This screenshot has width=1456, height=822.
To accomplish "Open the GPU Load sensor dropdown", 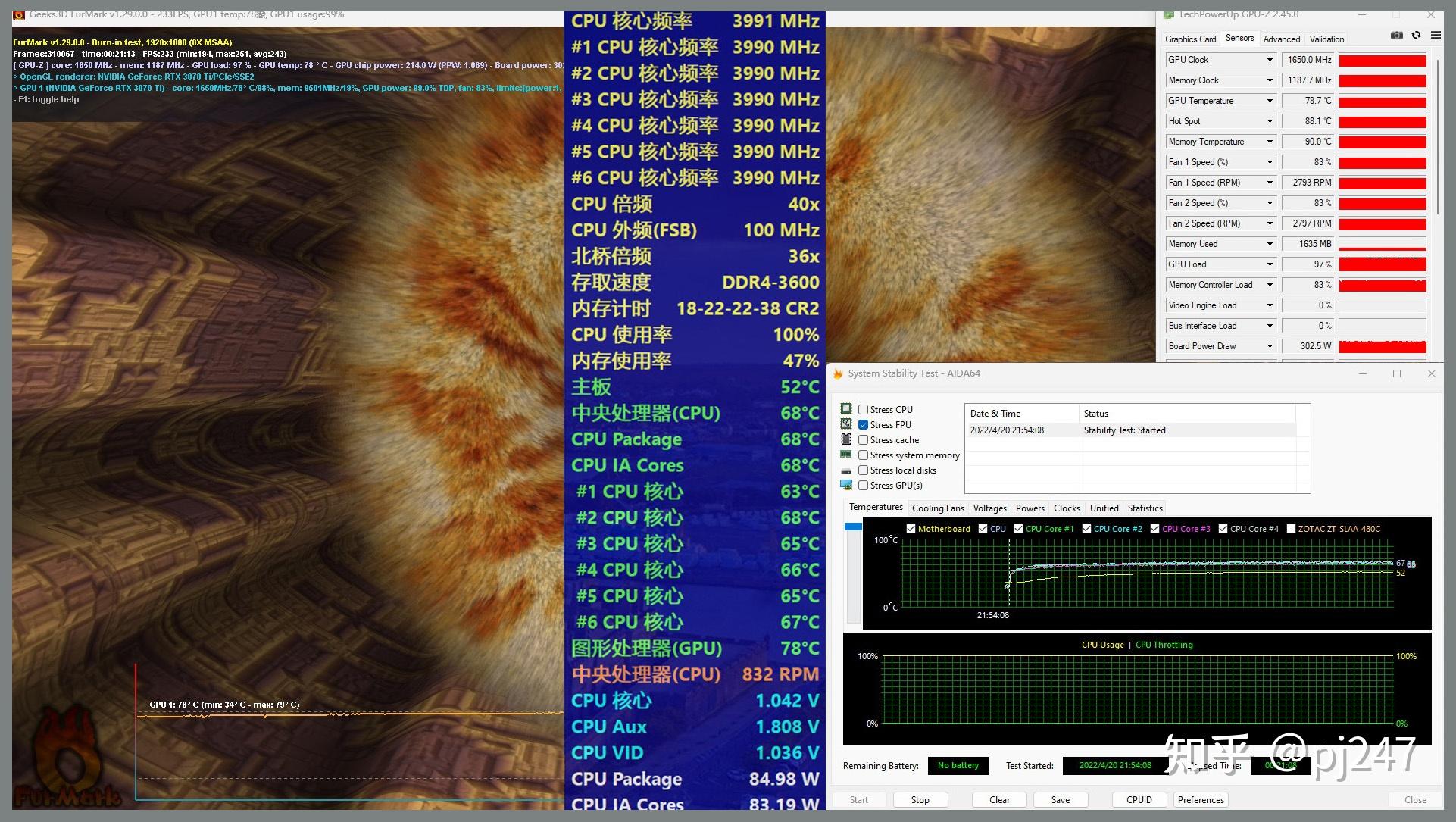I will point(1270,264).
